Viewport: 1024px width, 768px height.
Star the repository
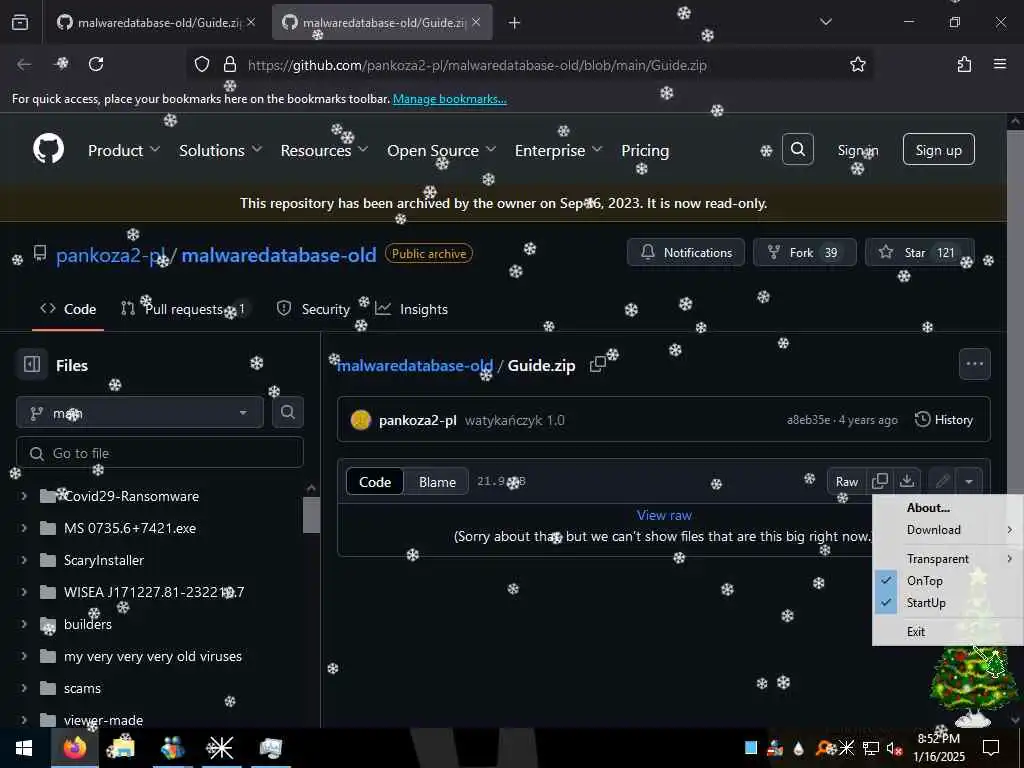pos(920,252)
